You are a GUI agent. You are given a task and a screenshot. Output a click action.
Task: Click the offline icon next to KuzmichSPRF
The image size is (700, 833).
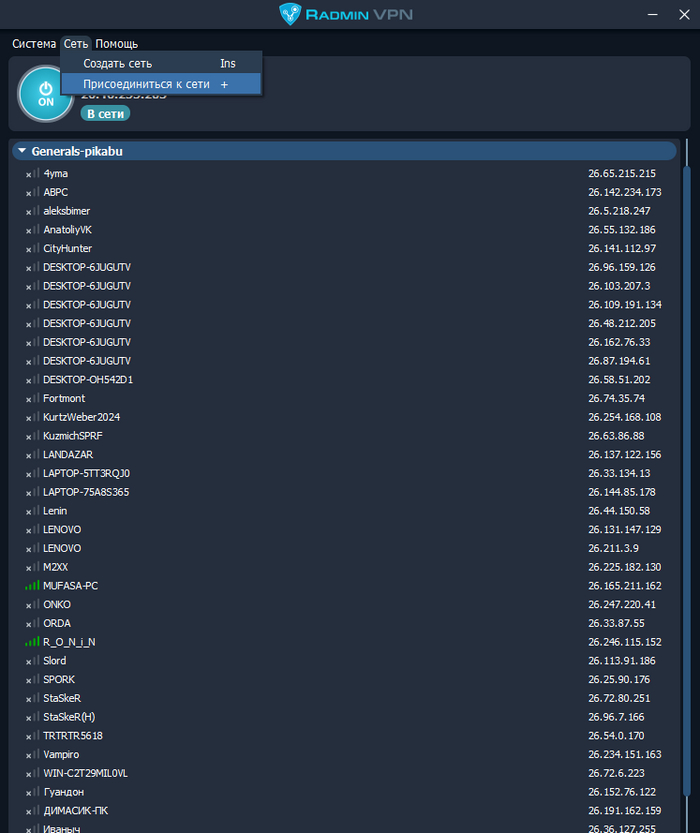[32, 436]
